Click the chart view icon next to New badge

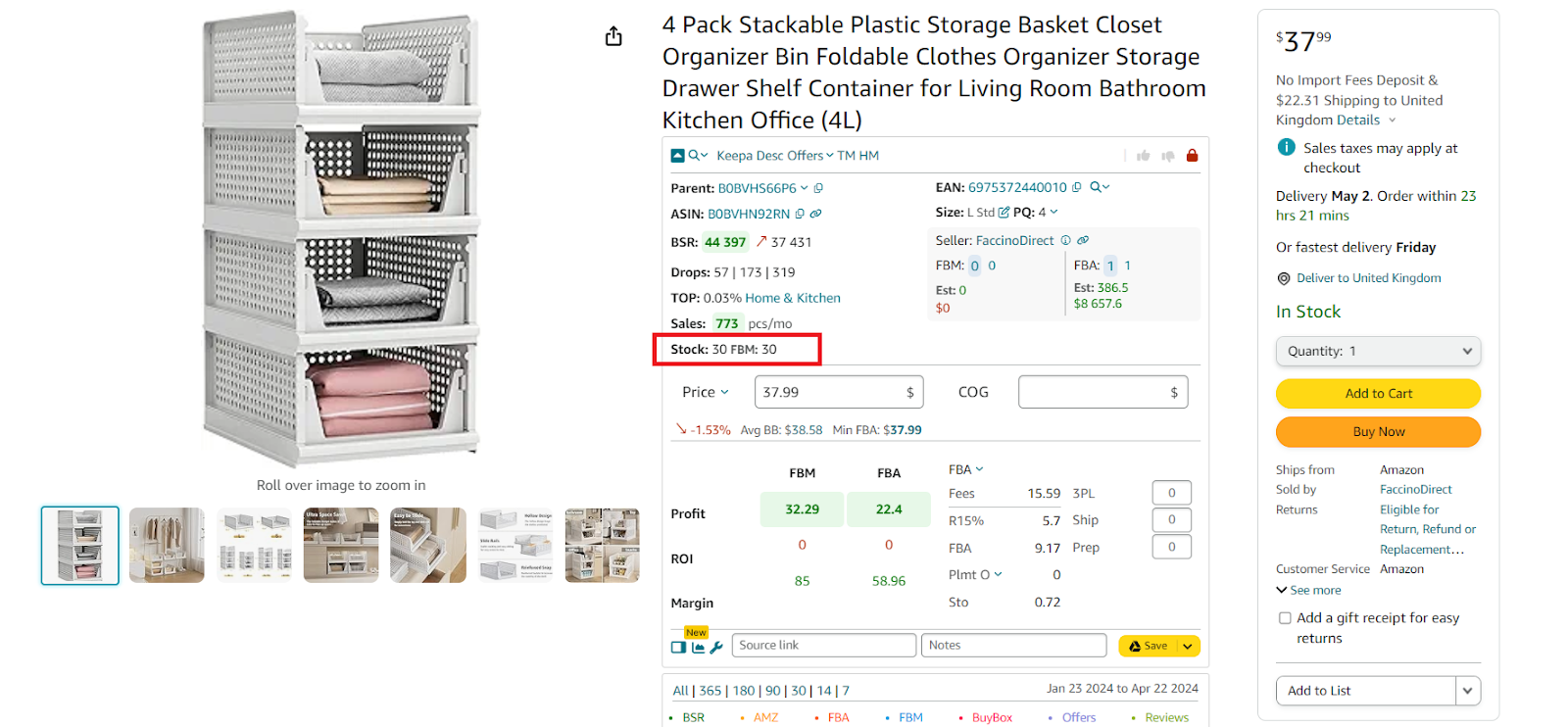click(x=698, y=646)
